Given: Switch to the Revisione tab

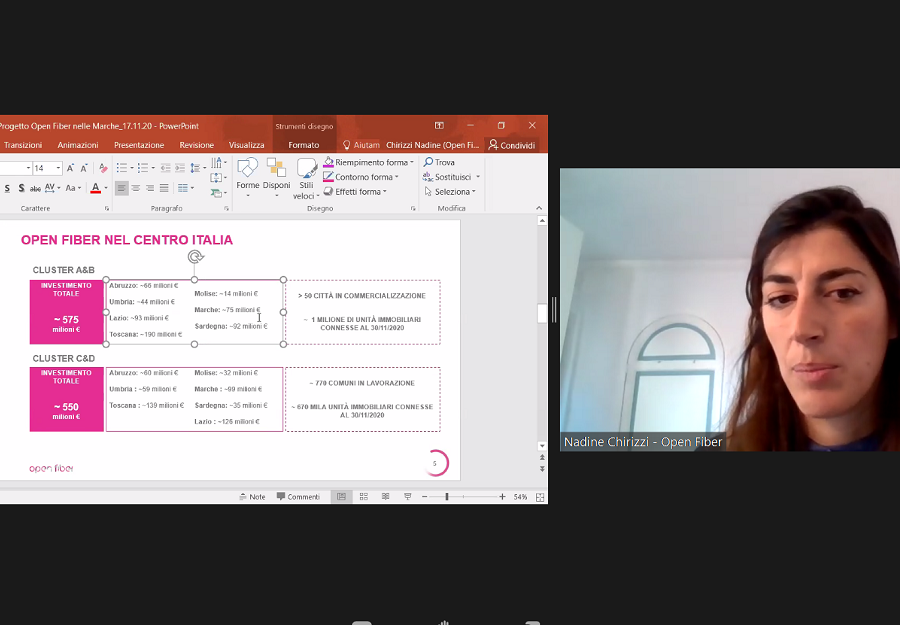Looking at the screenshot, I should click(196, 145).
